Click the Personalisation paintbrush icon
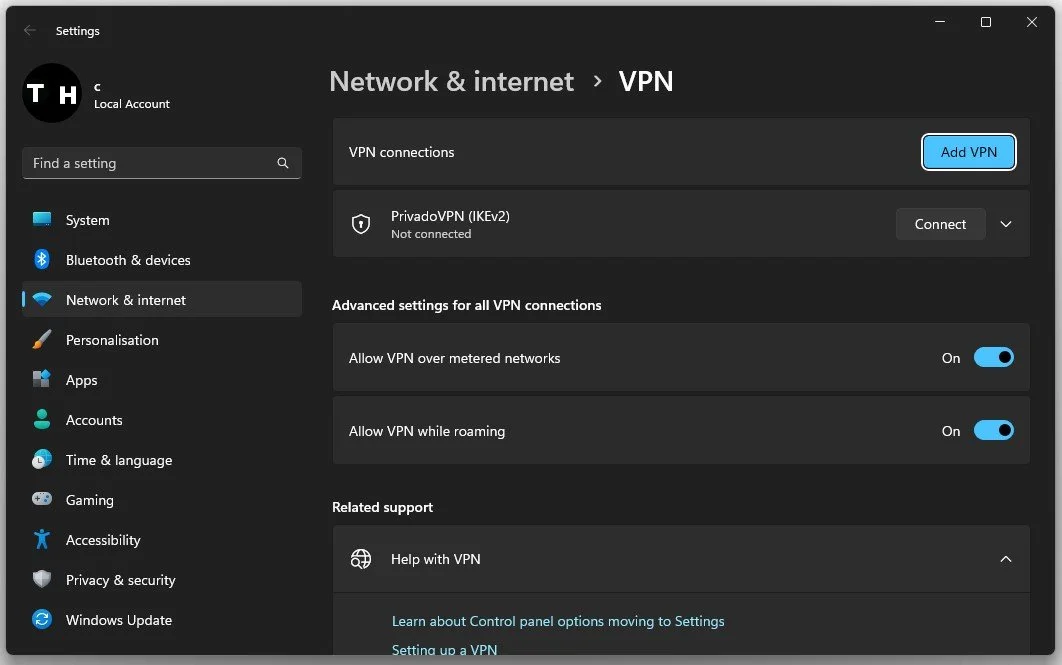Viewport: 1062px width, 665px height. (42, 339)
